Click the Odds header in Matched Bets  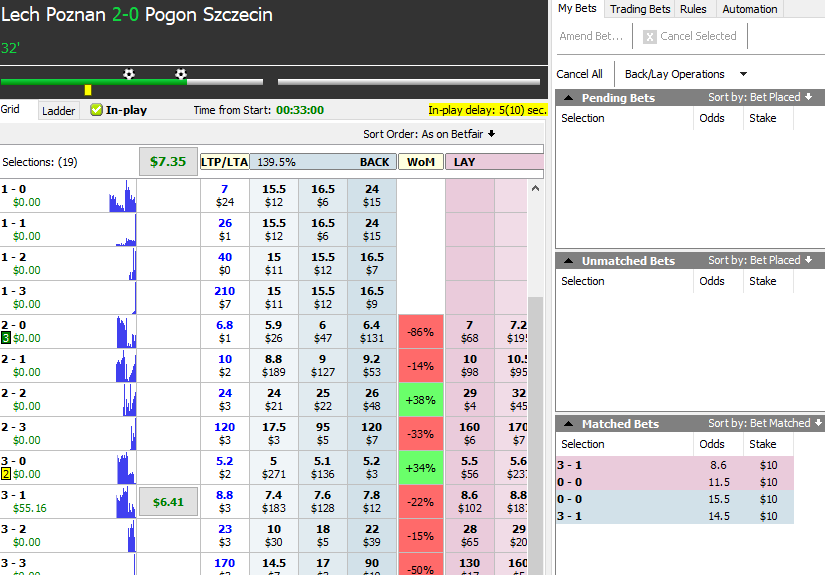[x=711, y=444]
